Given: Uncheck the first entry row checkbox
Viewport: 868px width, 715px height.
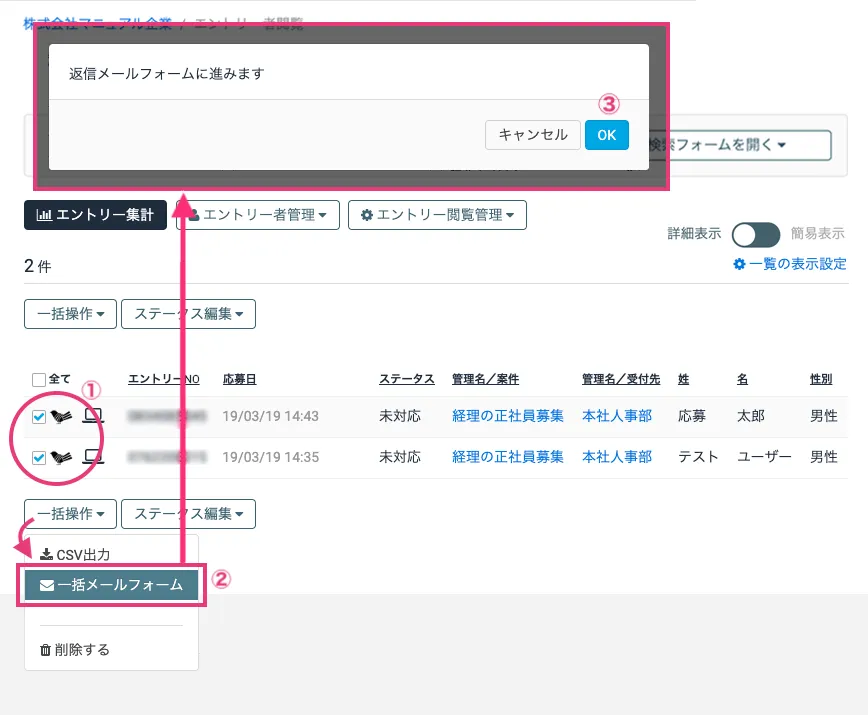Looking at the screenshot, I should pyautogui.click(x=39, y=417).
